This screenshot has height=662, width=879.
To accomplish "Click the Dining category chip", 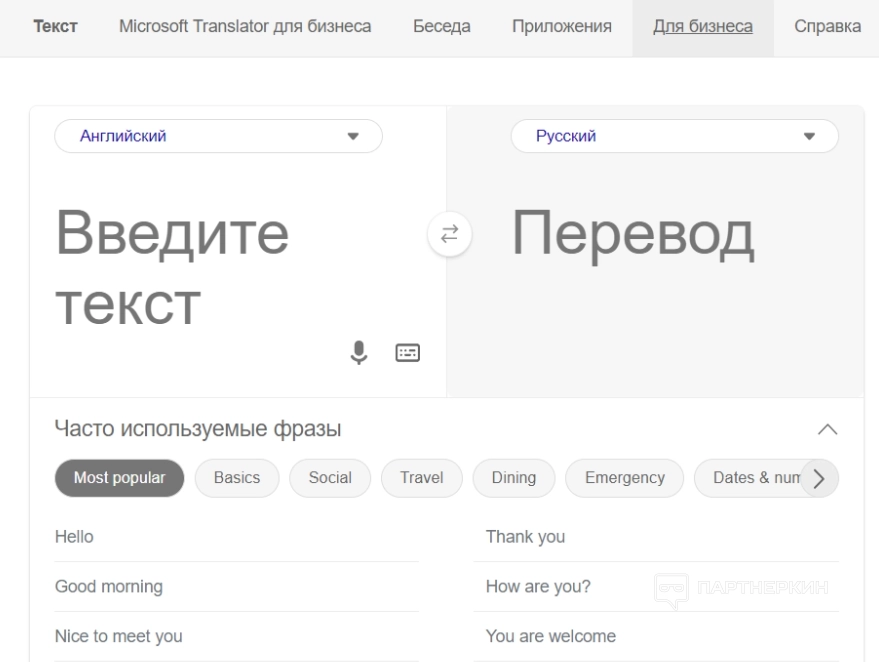I will 514,478.
